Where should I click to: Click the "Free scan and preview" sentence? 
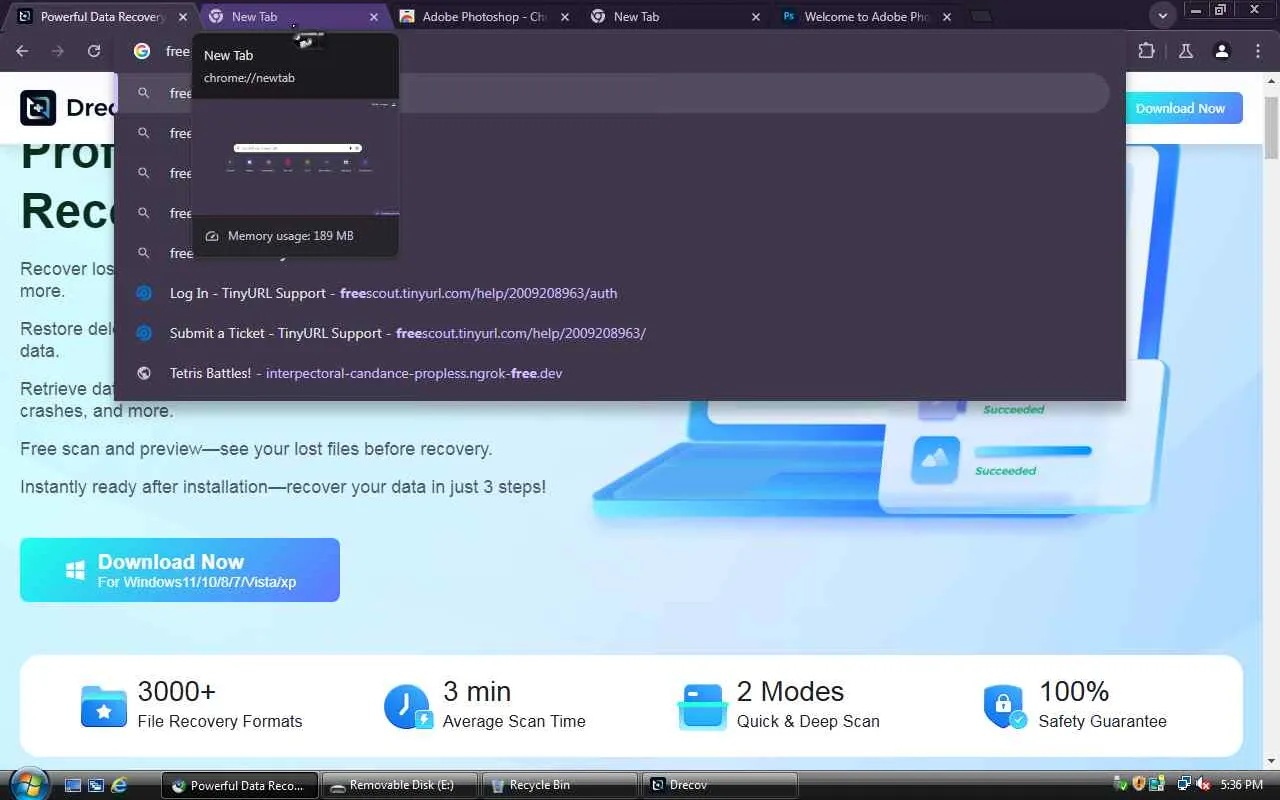[x=256, y=449]
